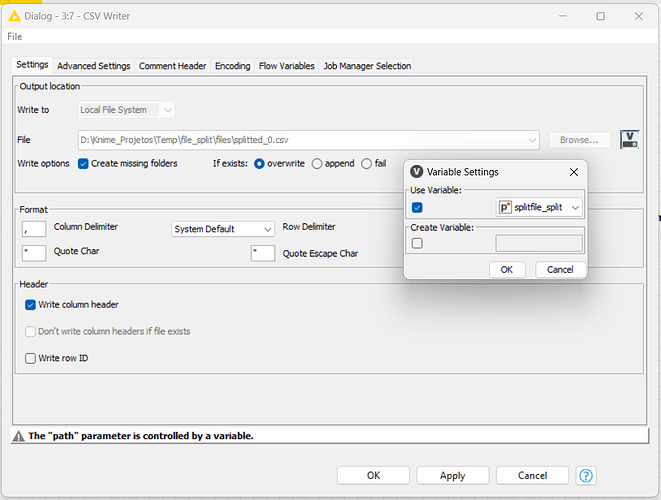The height and width of the screenshot is (500, 661).
Task: Expand the File path history dropdown
Action: click(x=532, y=140)
